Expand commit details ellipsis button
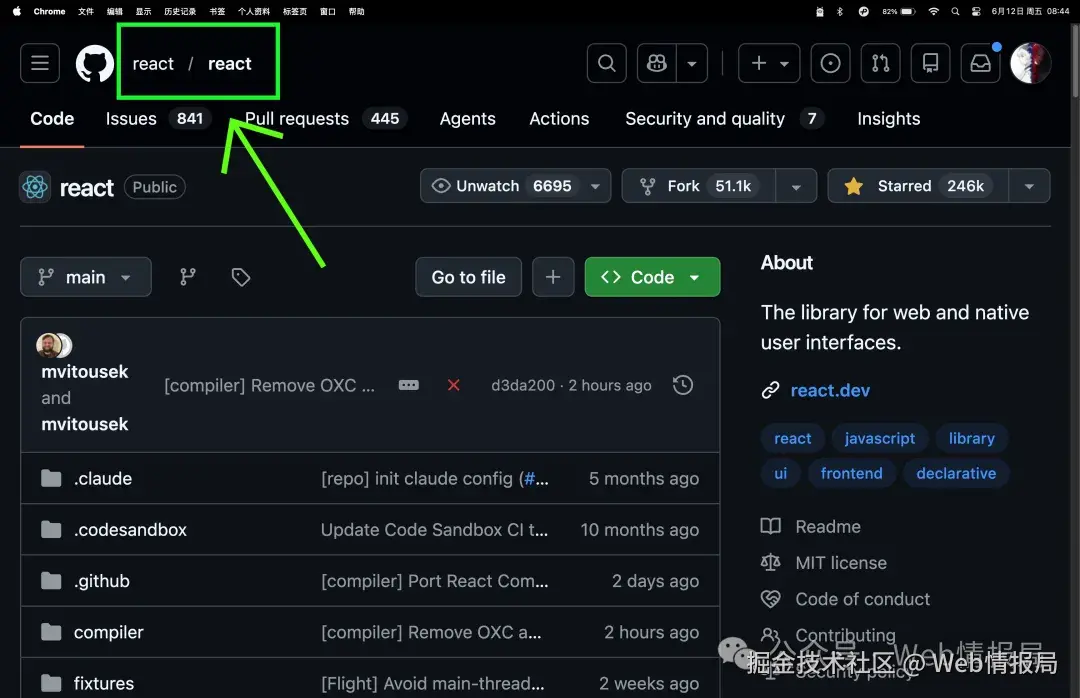The width and height of the screenshot is (1080, 698). click(408, 385)
